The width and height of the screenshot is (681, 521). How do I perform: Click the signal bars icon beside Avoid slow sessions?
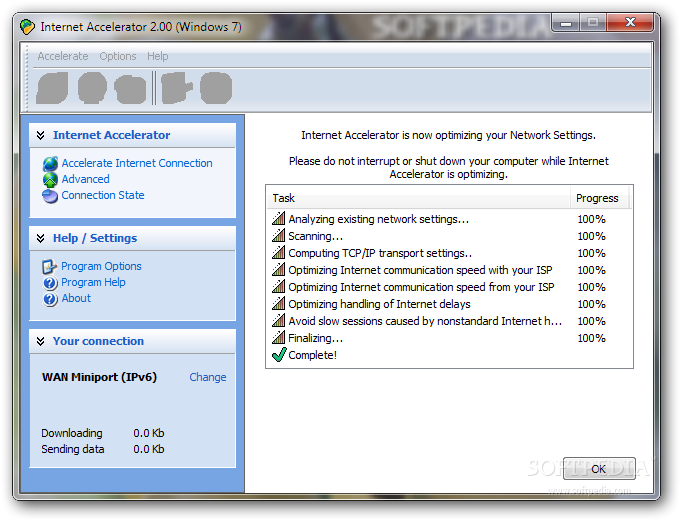pos(278,320)
